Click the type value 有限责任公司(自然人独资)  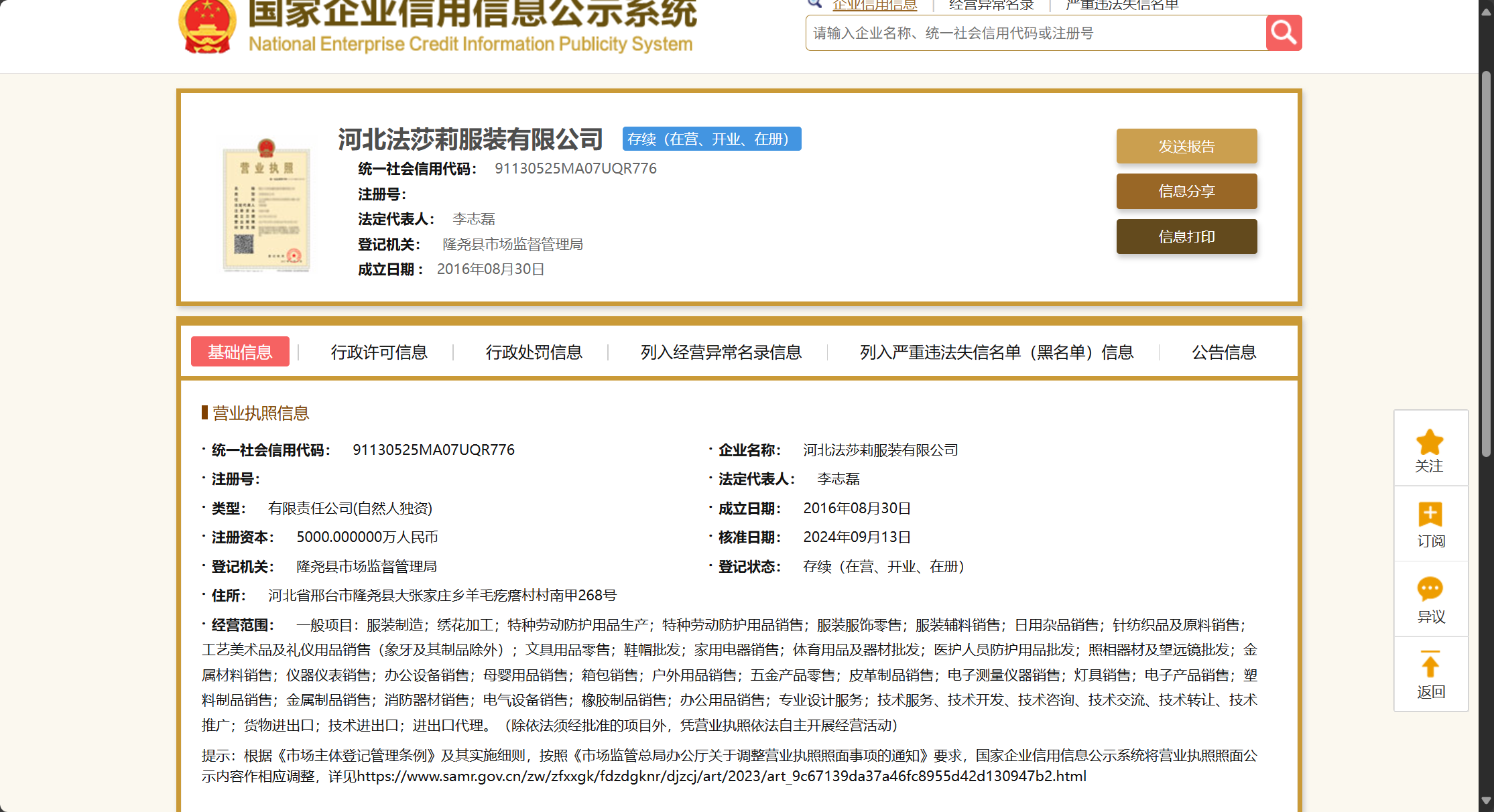point(350,509)
